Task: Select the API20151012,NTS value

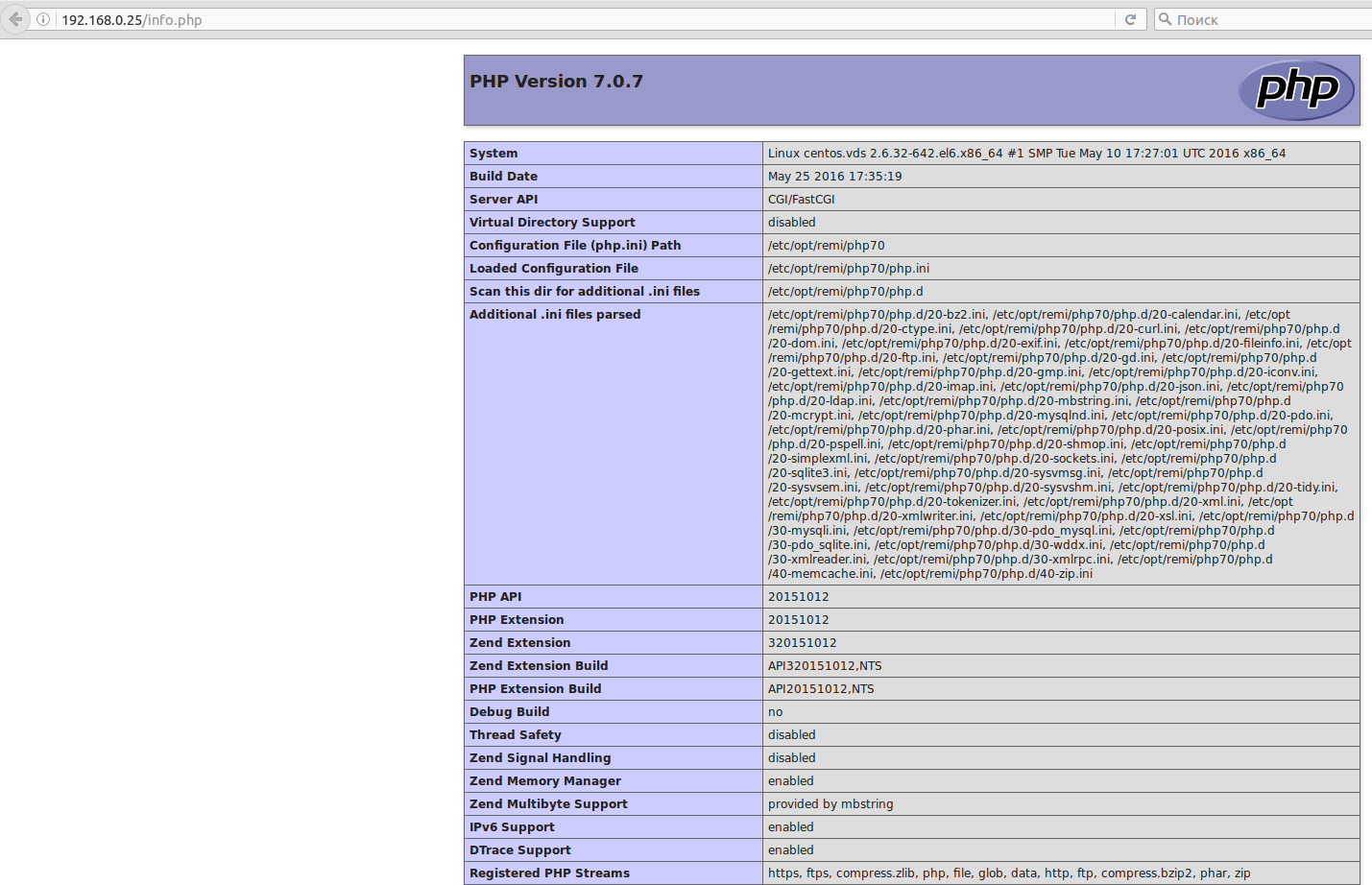Action: (x=821, y=689)
